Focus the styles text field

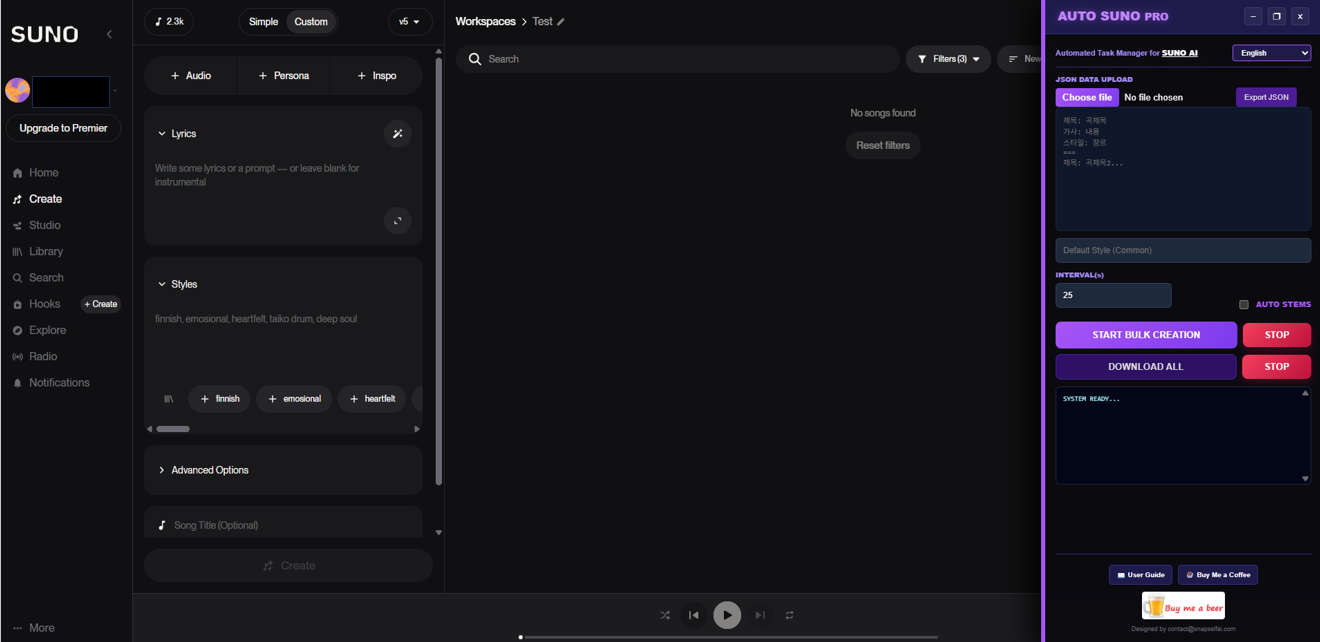283,340
